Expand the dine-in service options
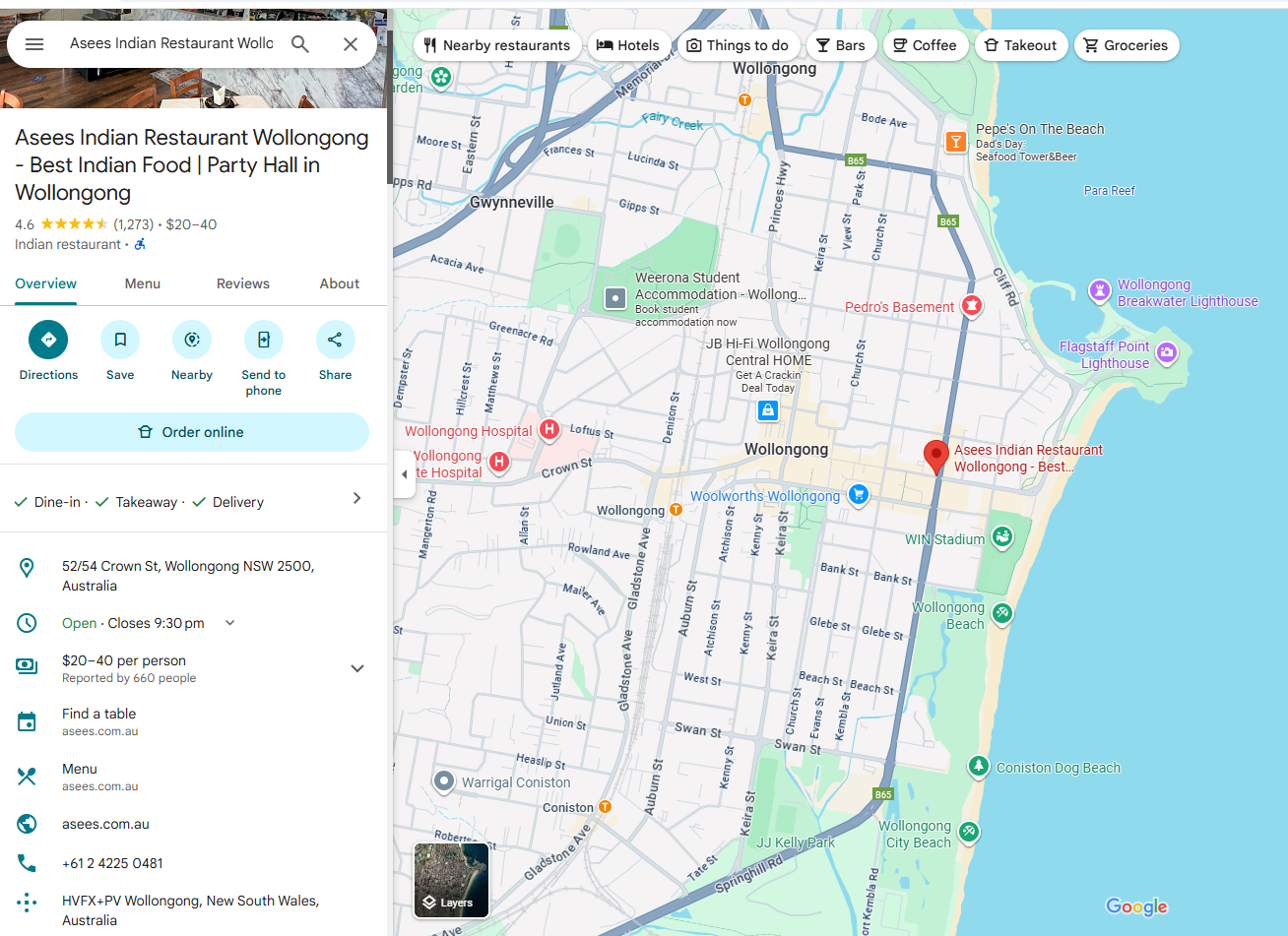 point(356,499)
